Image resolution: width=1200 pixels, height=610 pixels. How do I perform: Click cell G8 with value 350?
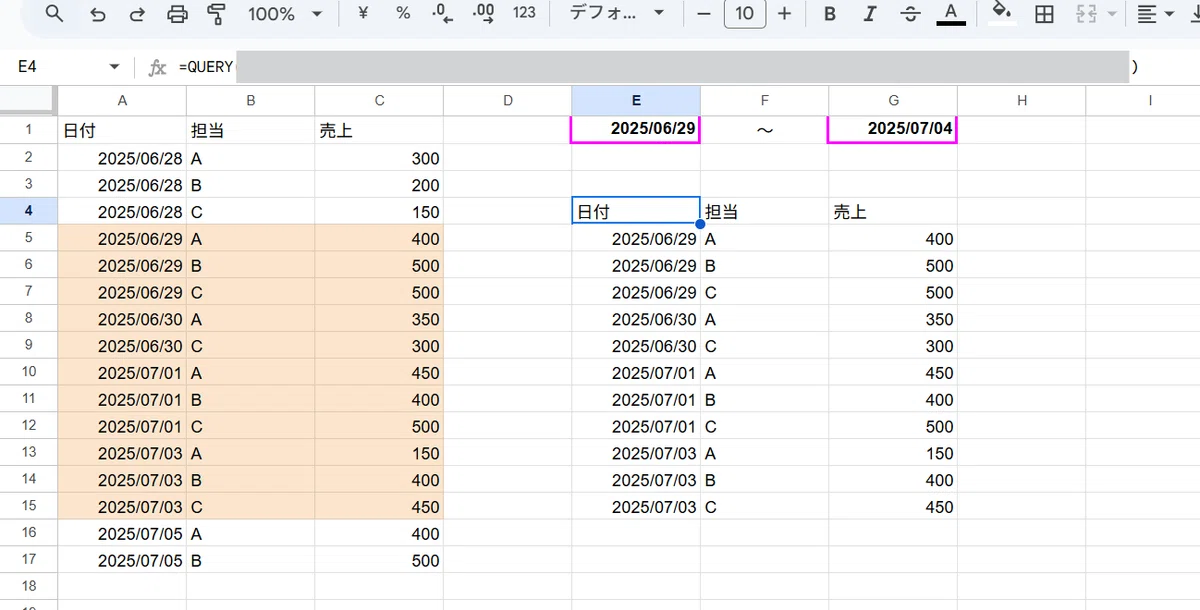[893, 319]
